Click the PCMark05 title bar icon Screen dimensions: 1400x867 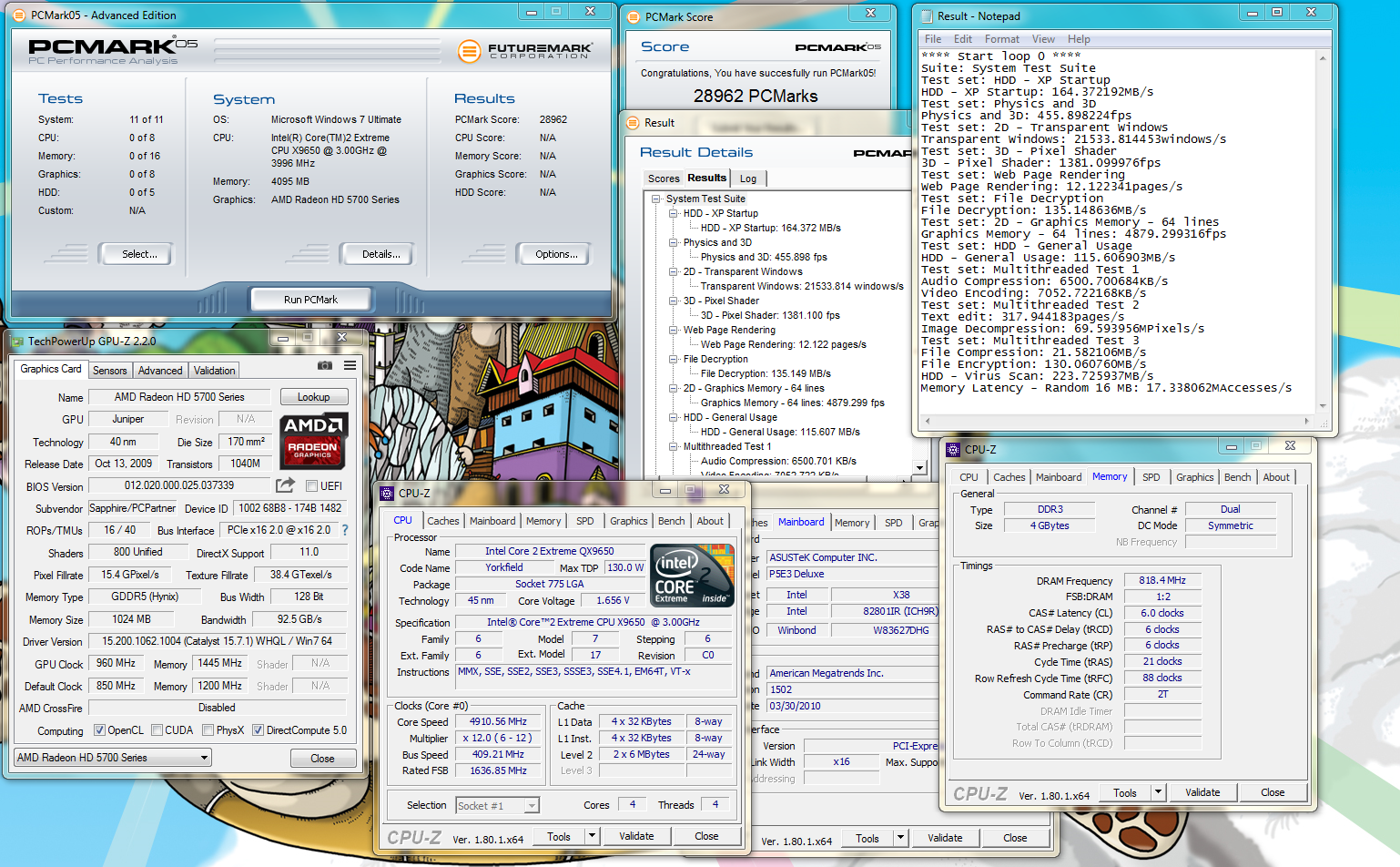pyautogui.click(x=19, y=15)
